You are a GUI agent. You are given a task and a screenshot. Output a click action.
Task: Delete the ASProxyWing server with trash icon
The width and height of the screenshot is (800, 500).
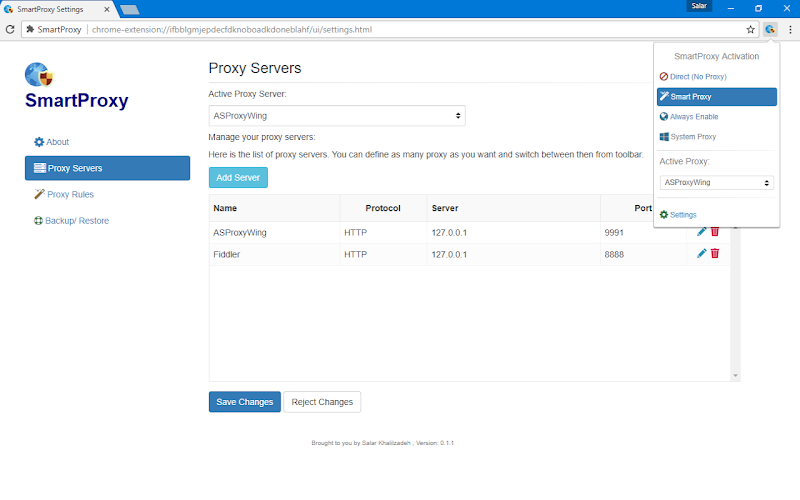click(715, 232)
